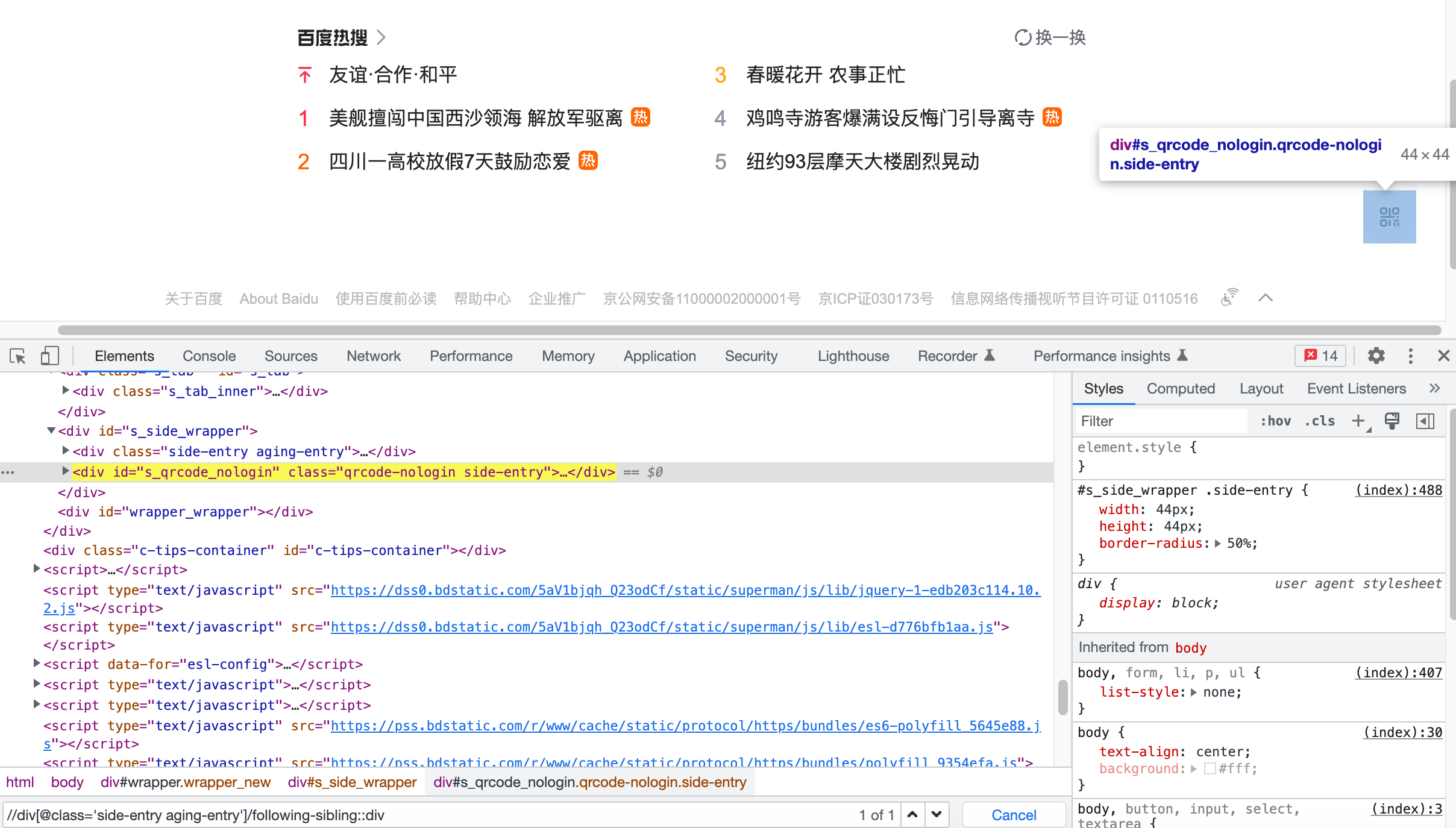Toggle computed styles sidebar icon
The height and width of the screenshot is (828, 1456).
(x=1425, y=421)
